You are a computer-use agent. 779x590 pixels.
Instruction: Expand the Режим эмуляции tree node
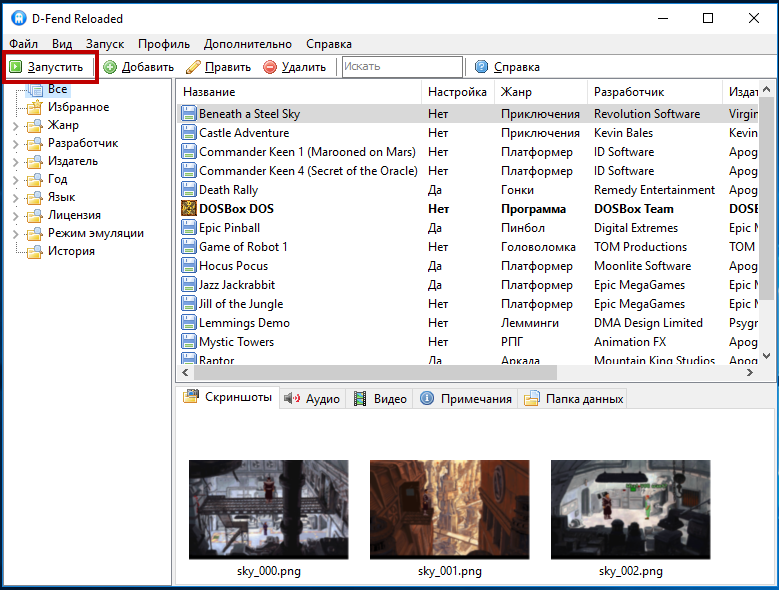click(15, 234)
